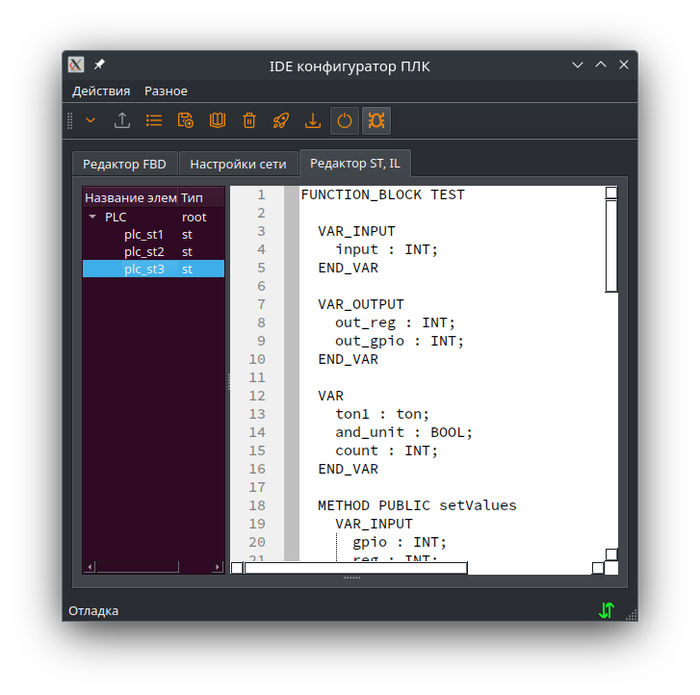Pin the window with pushpin icon
The height and width of the screenshot is (695, 700).
coord(99,65)
